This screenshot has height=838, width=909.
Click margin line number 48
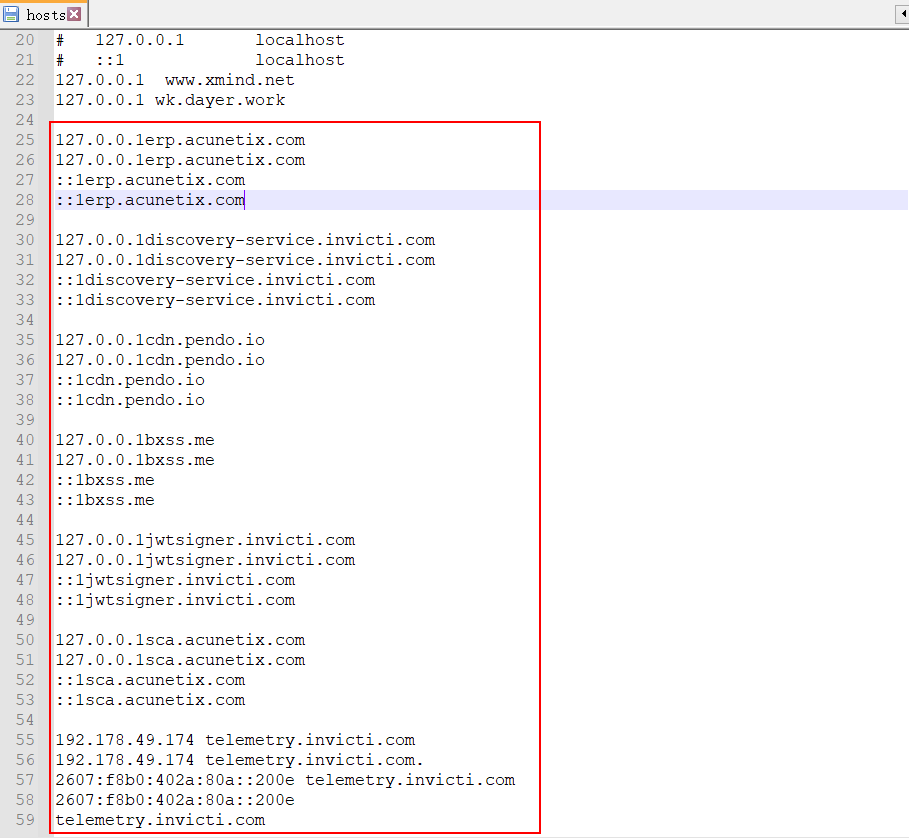pyautogui.click(x=25, y=600)
